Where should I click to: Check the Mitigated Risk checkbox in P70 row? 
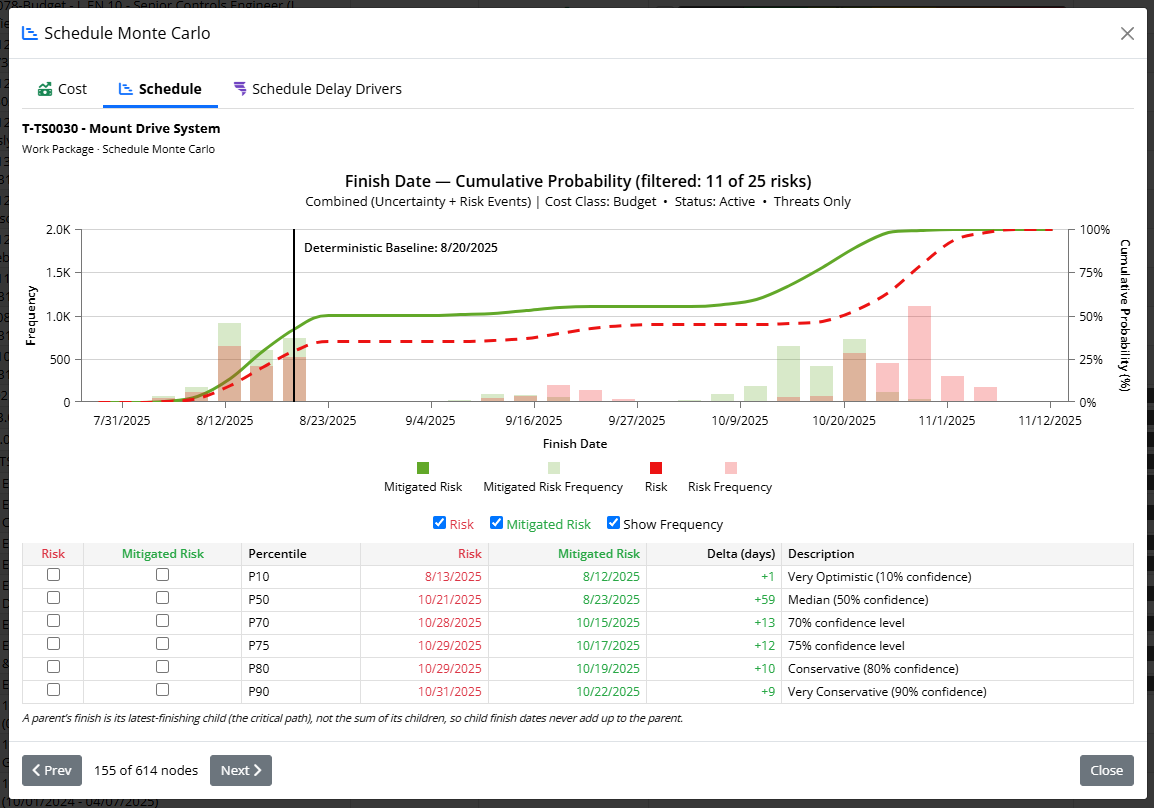point(163,620)
